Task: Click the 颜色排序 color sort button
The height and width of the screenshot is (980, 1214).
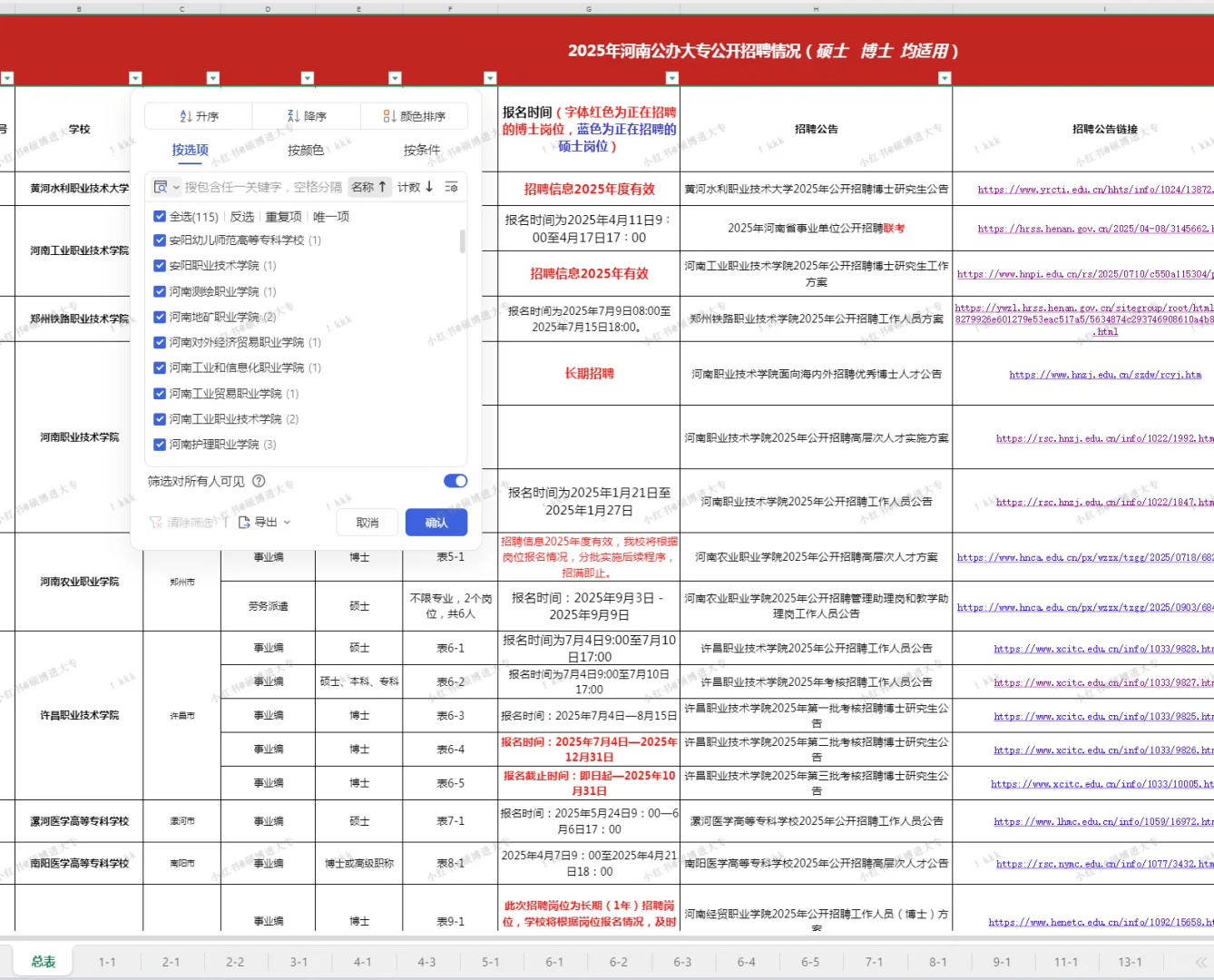Action: click(x=414, y=116)
